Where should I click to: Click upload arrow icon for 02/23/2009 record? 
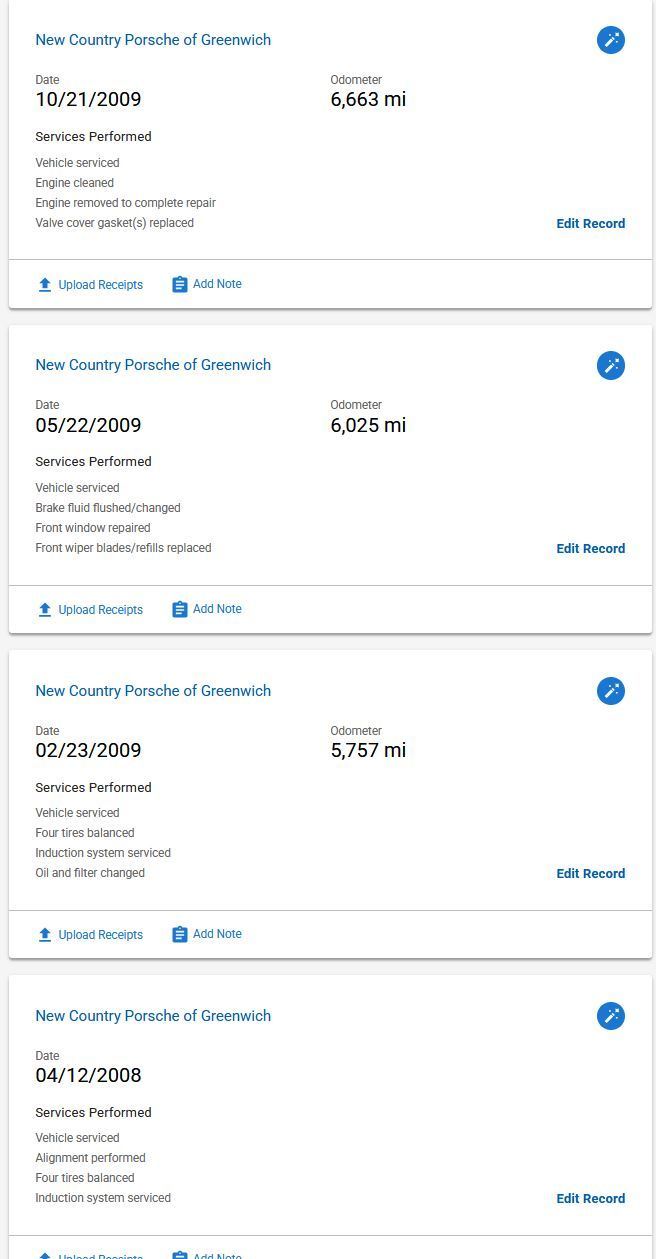(45, 935)
